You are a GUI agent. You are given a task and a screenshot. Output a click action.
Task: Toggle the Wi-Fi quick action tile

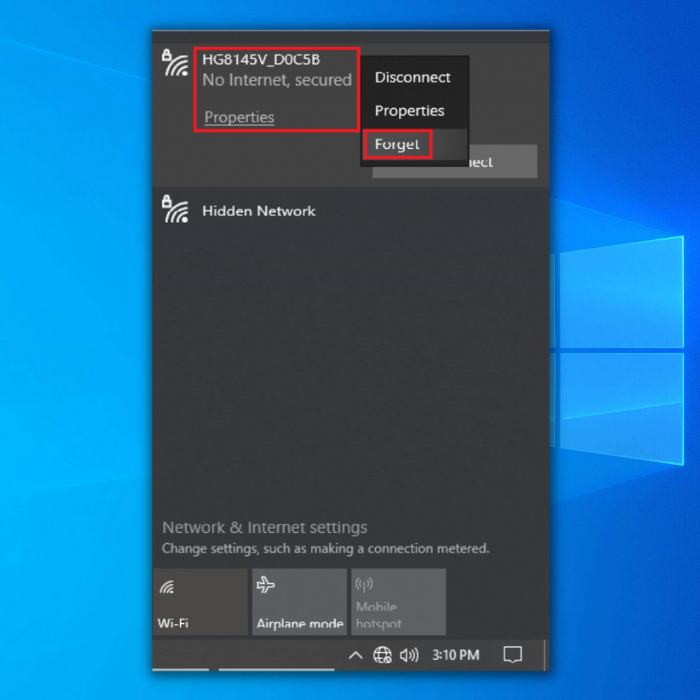(x=200, y=602)
